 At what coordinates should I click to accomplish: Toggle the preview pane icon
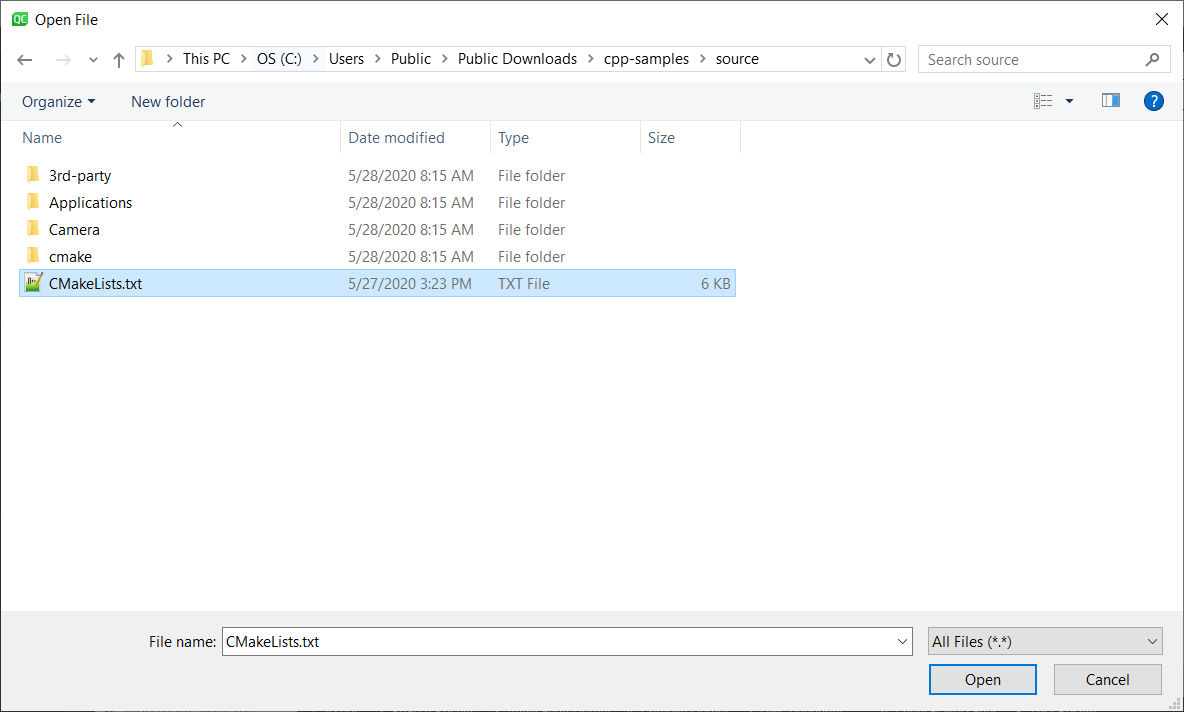[x=1110, y=101]
